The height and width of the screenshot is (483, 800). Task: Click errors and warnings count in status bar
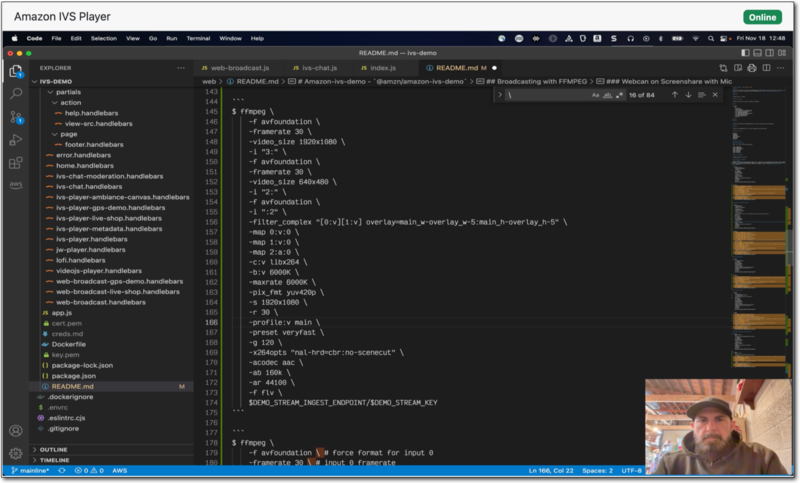[x=89, y=470]
